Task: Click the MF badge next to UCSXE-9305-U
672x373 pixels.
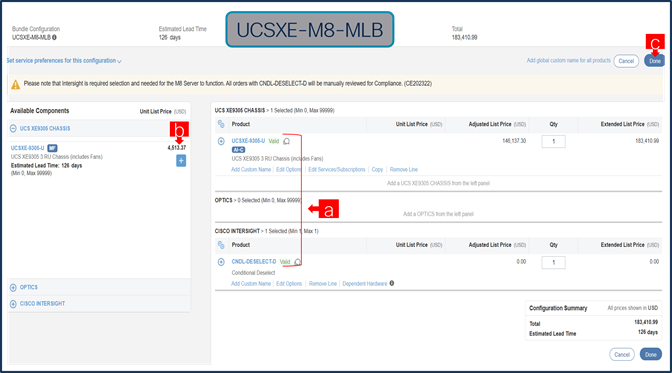Action: click(52, 148)
